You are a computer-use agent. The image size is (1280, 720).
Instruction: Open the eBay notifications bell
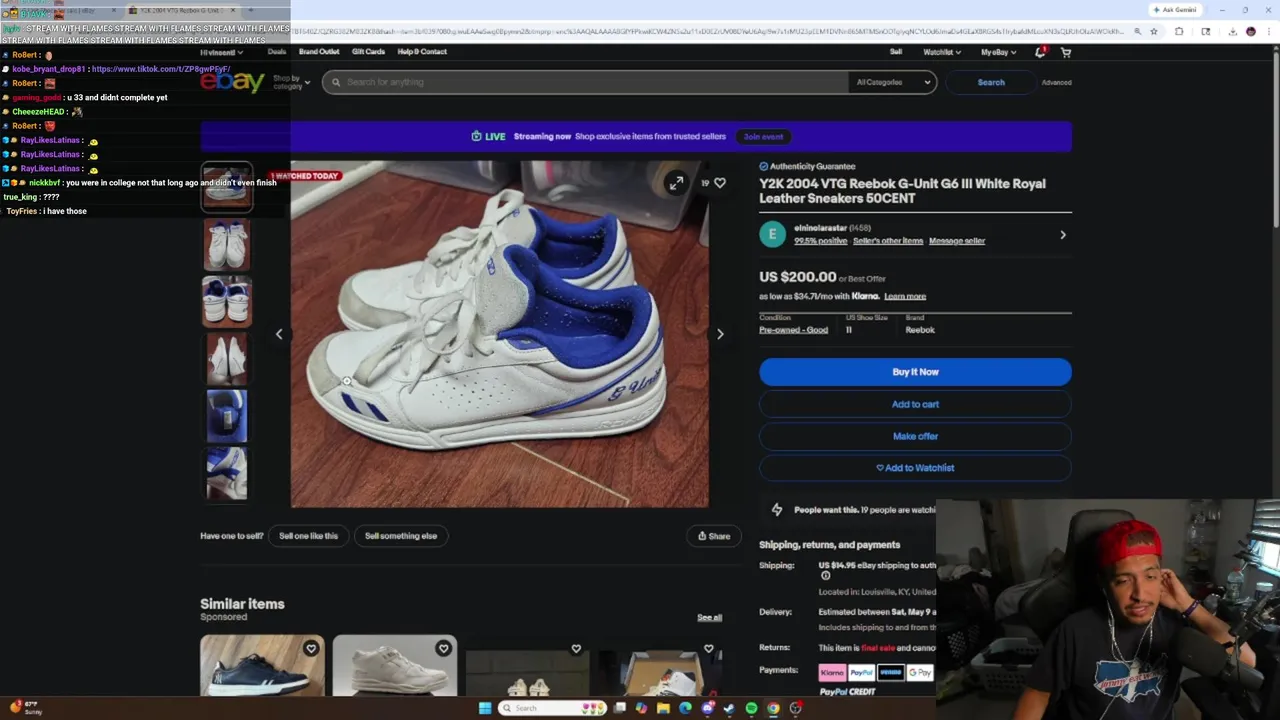pos(1040,52)
